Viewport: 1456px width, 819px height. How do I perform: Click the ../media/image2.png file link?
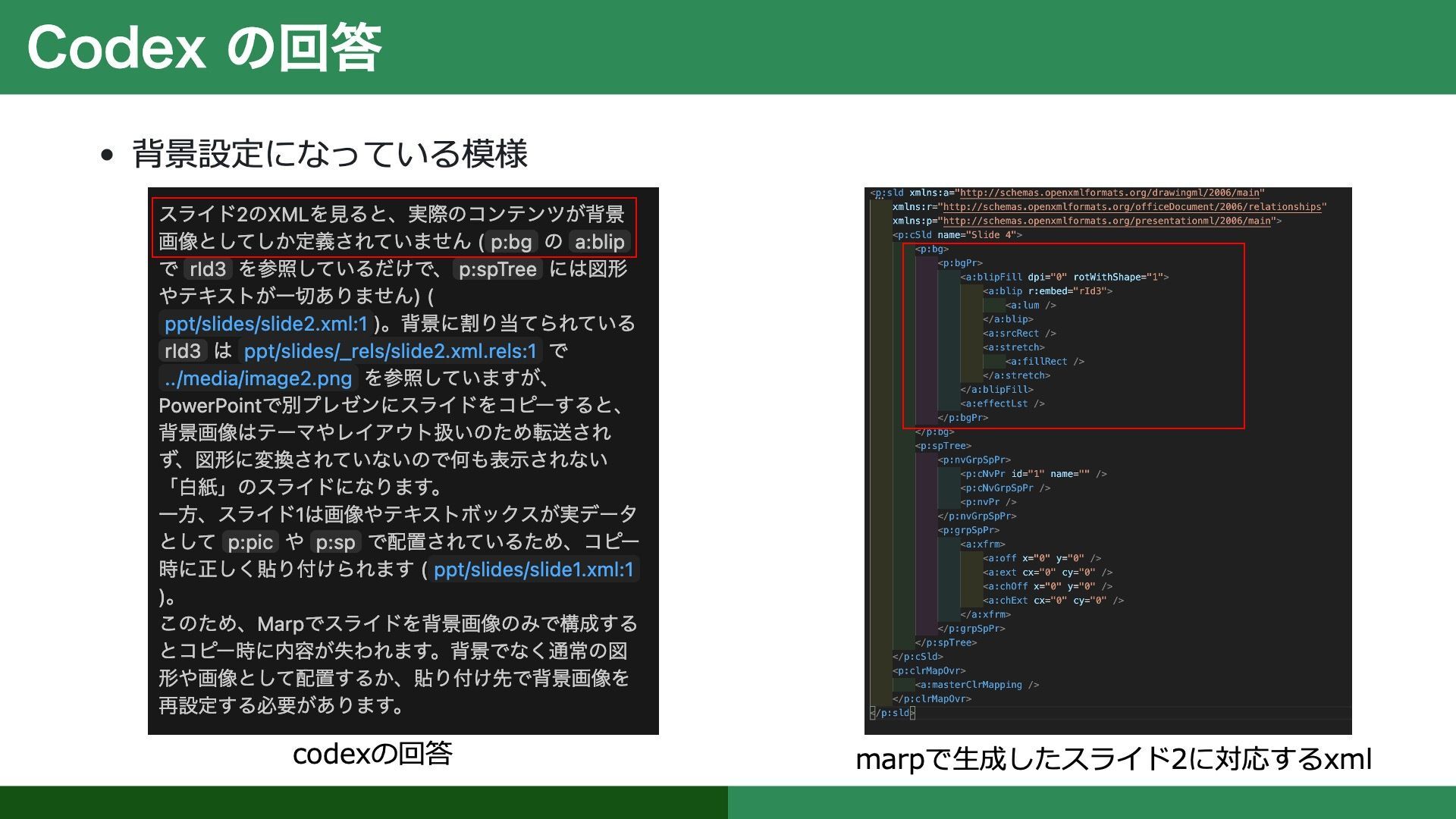258,378
